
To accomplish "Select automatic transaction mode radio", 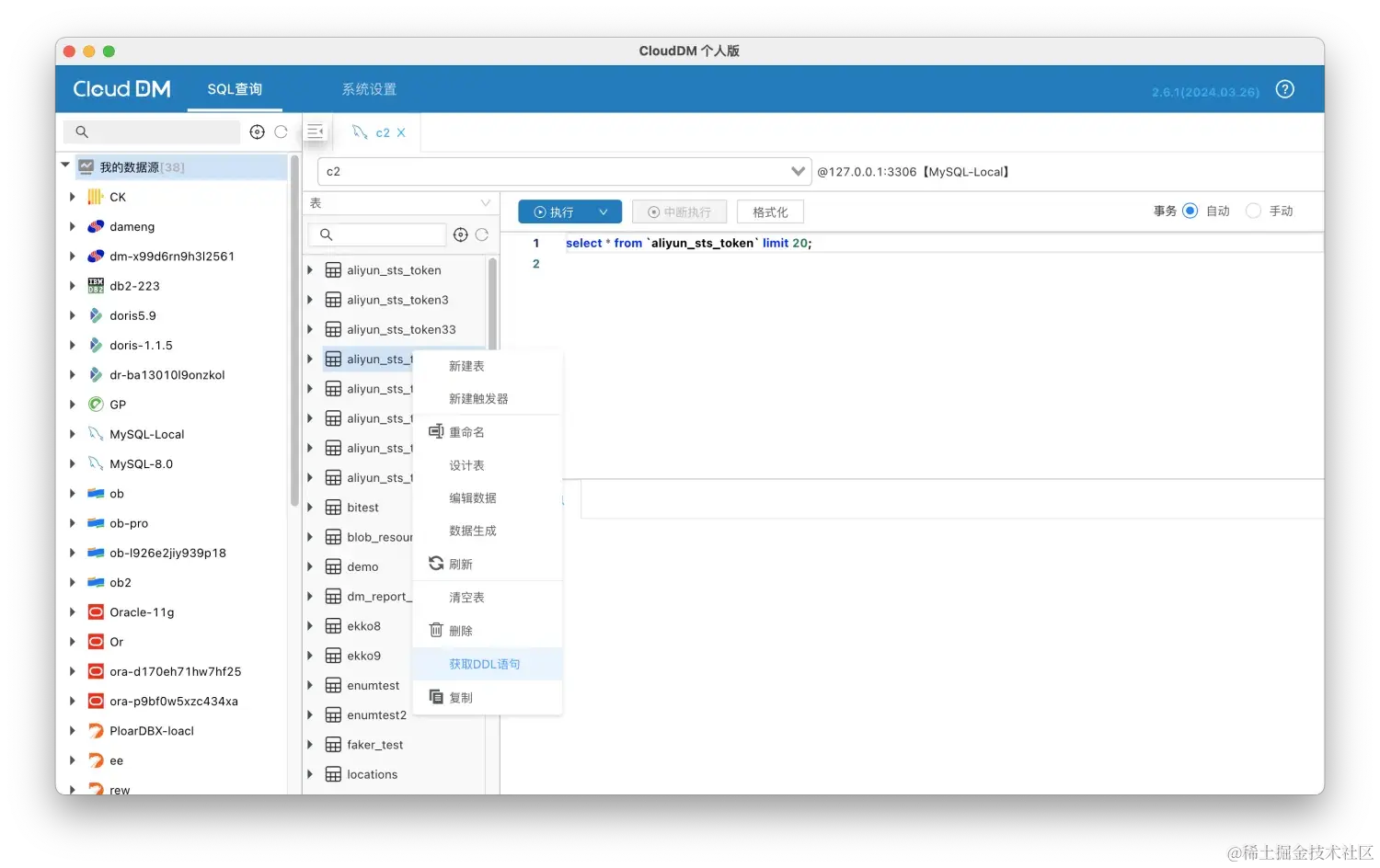I will point(1190,211).
